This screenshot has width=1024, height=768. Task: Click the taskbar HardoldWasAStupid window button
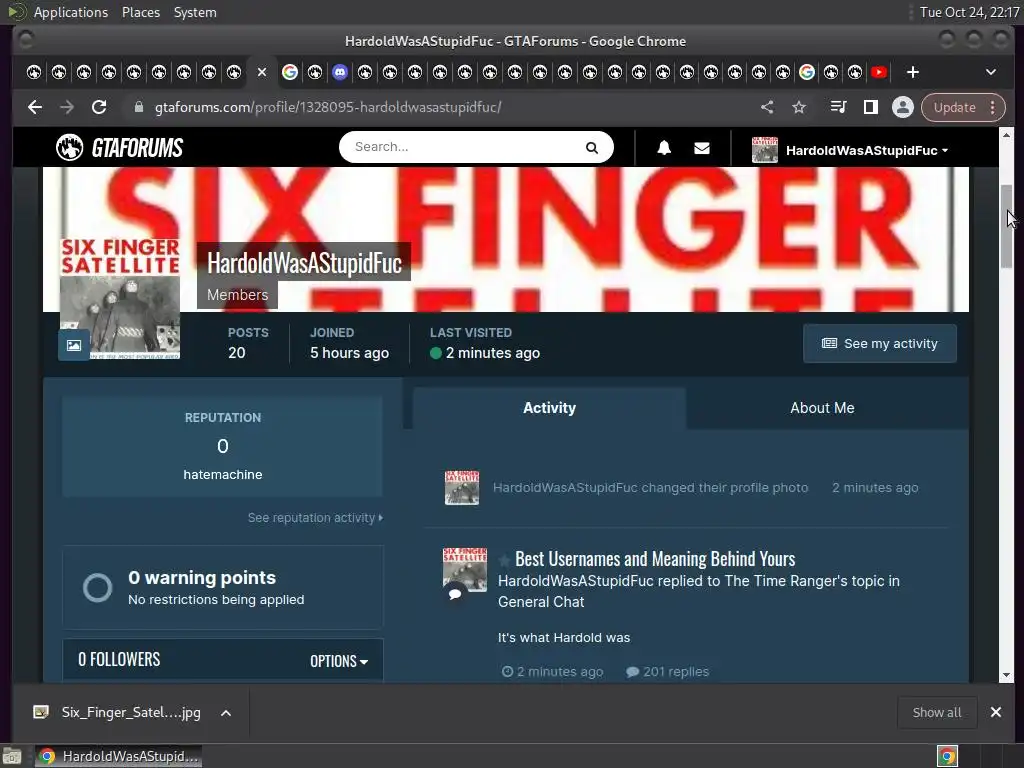[x=118, y=756]
